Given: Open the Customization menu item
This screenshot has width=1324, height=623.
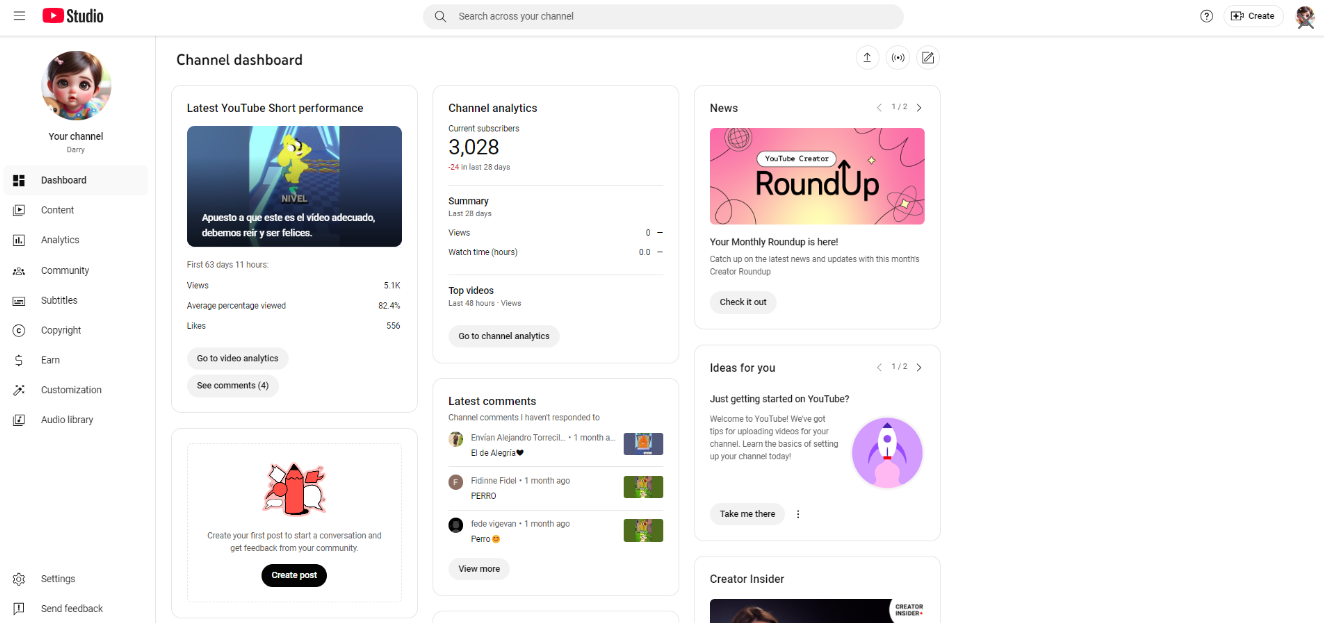Looking at the screenshot, I should (76, 390).
